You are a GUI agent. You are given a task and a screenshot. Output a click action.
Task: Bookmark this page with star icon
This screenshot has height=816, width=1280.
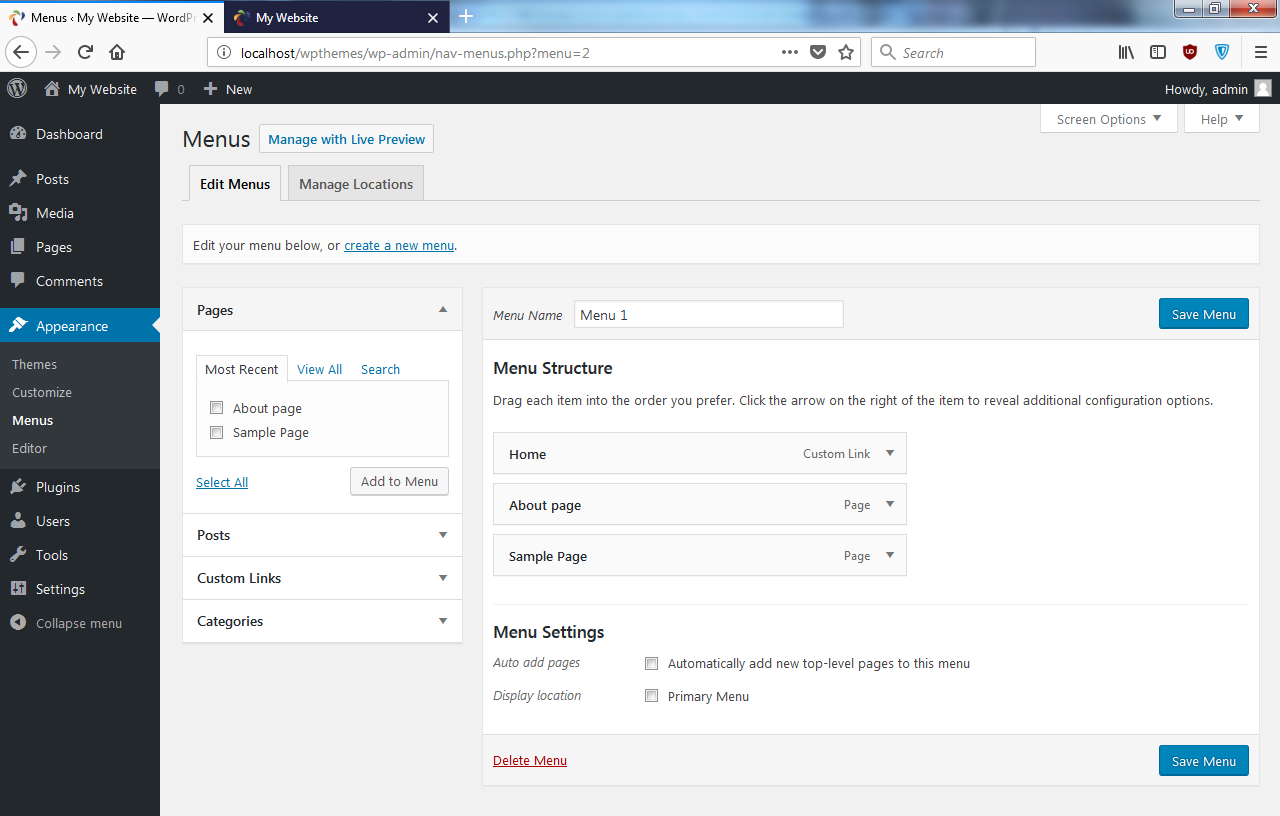[x=846, y=53]
